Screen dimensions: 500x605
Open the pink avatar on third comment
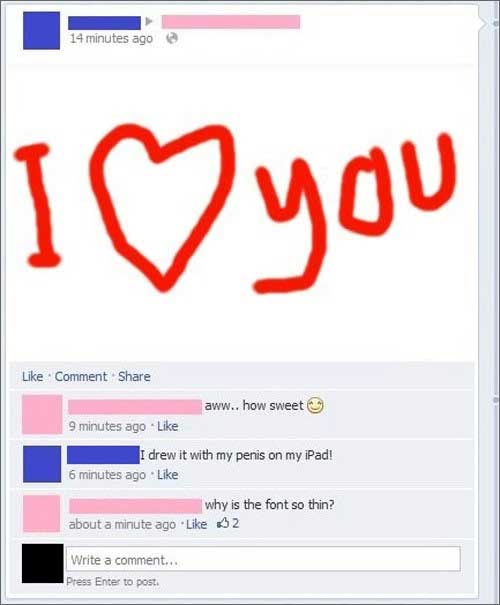click(x=42, y=514)
